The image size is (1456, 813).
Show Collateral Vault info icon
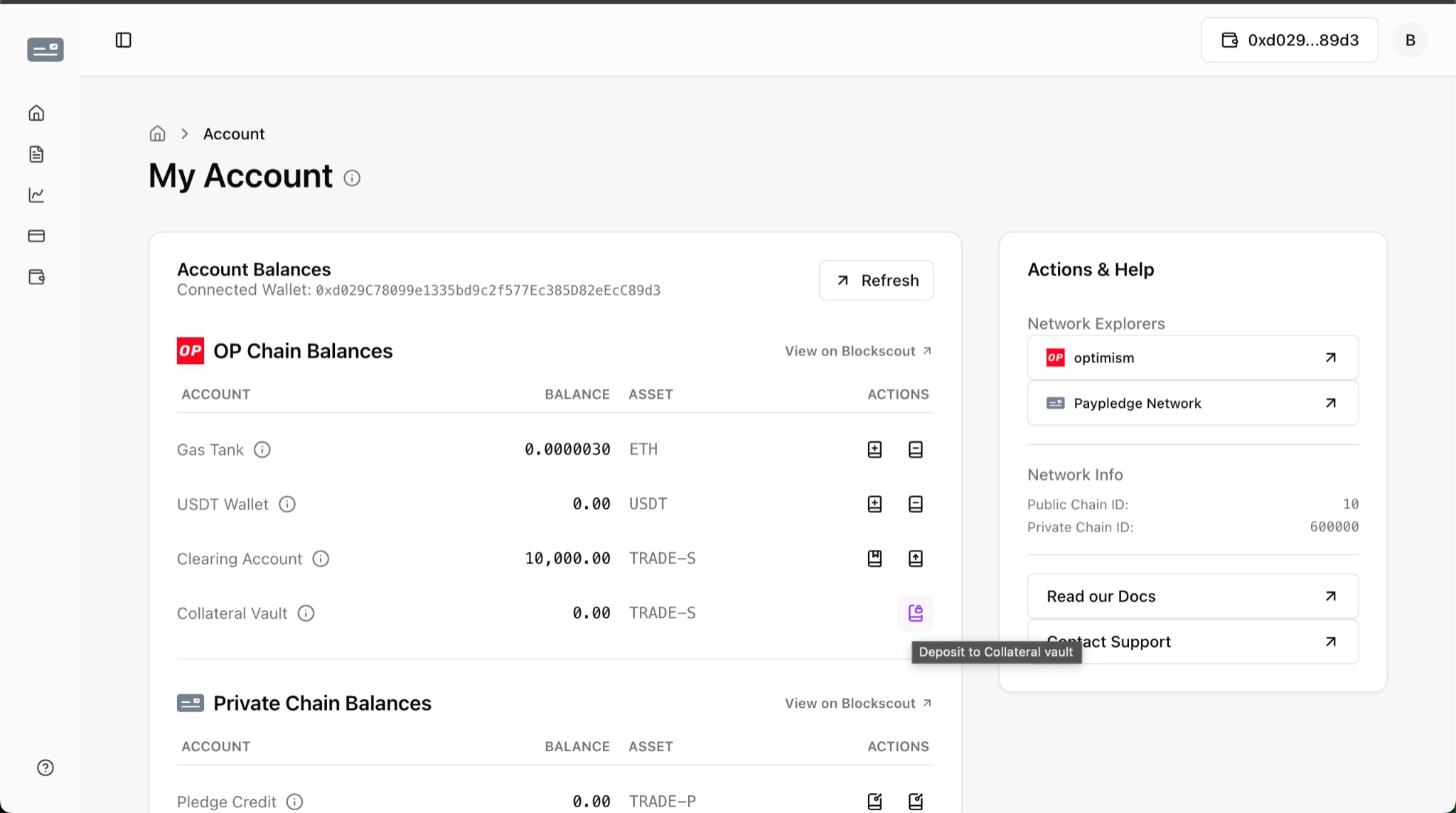306,613
